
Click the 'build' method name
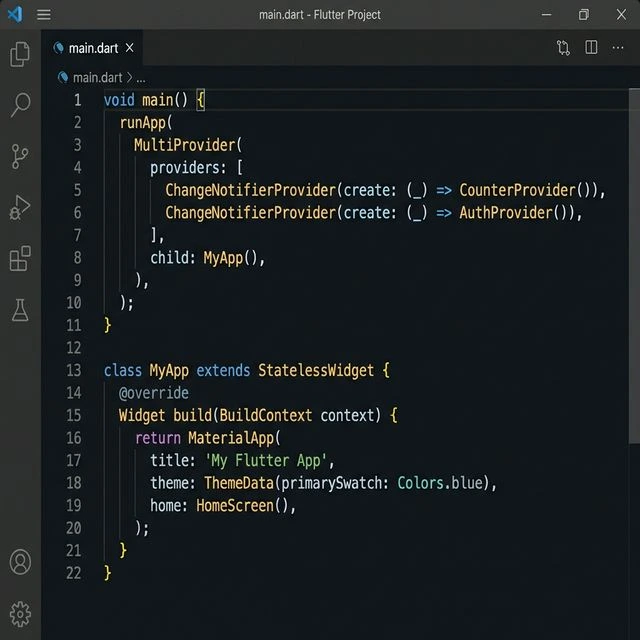pos(192,416)
